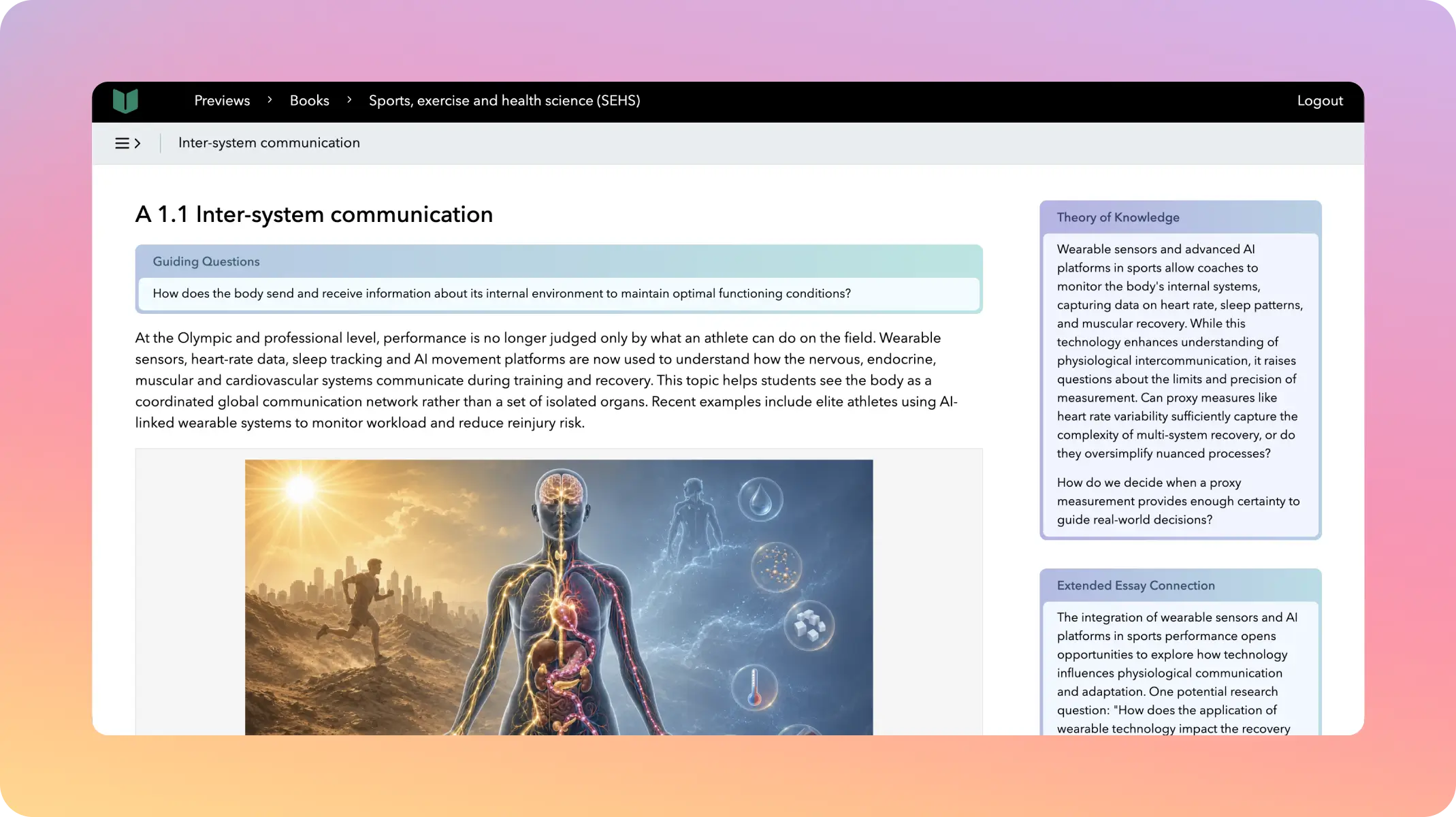Click the 'Wearable sensors and advanced AI' paragraph
The width and height of the screenshot is (1456, 817).
pos(1180,351)
